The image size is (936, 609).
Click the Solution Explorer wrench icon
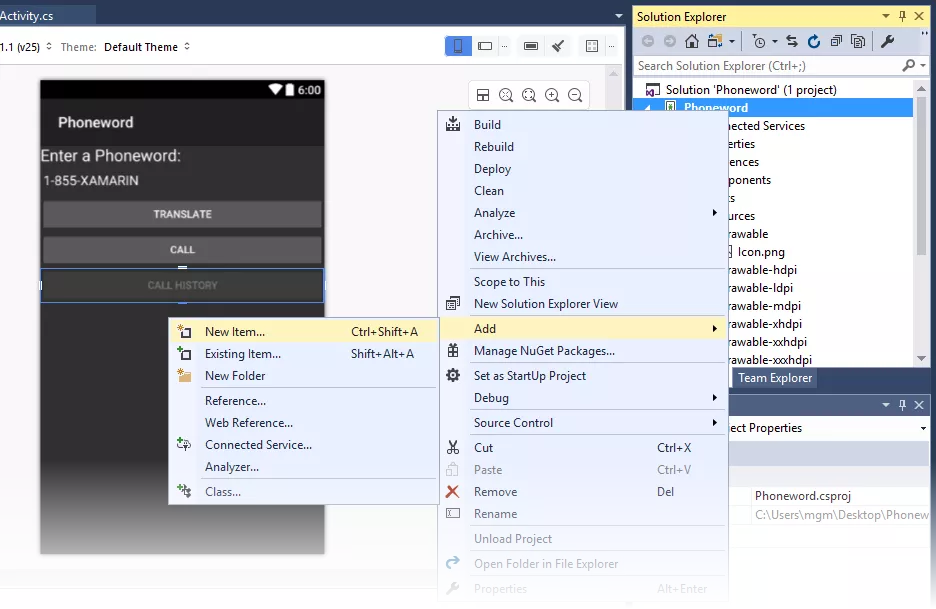click(887, 41)
